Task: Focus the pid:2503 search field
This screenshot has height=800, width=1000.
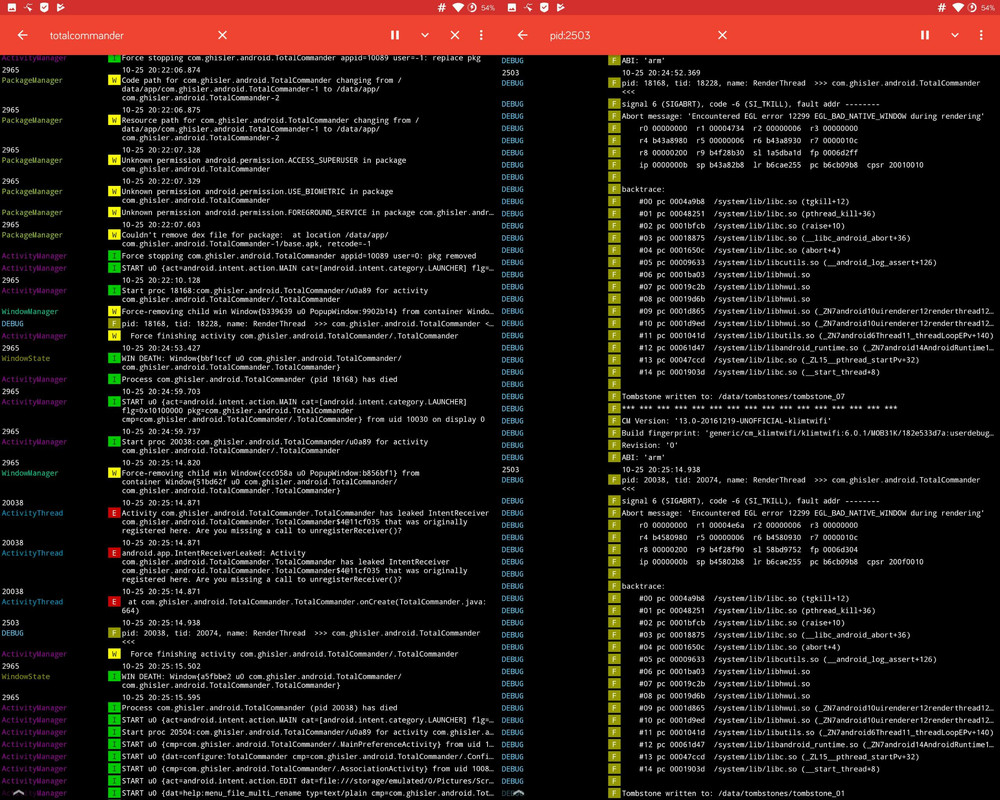Action: (628, 35)
